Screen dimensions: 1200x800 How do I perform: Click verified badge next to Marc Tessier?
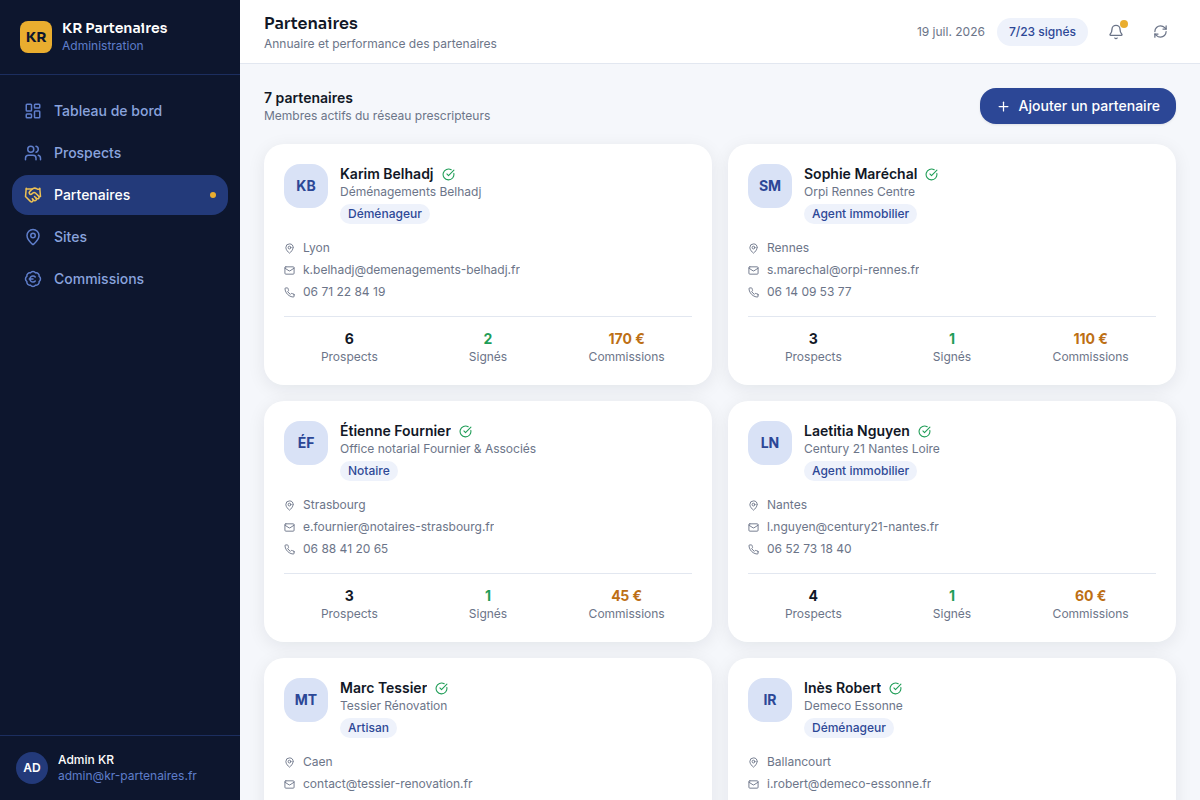coord(442,688)
